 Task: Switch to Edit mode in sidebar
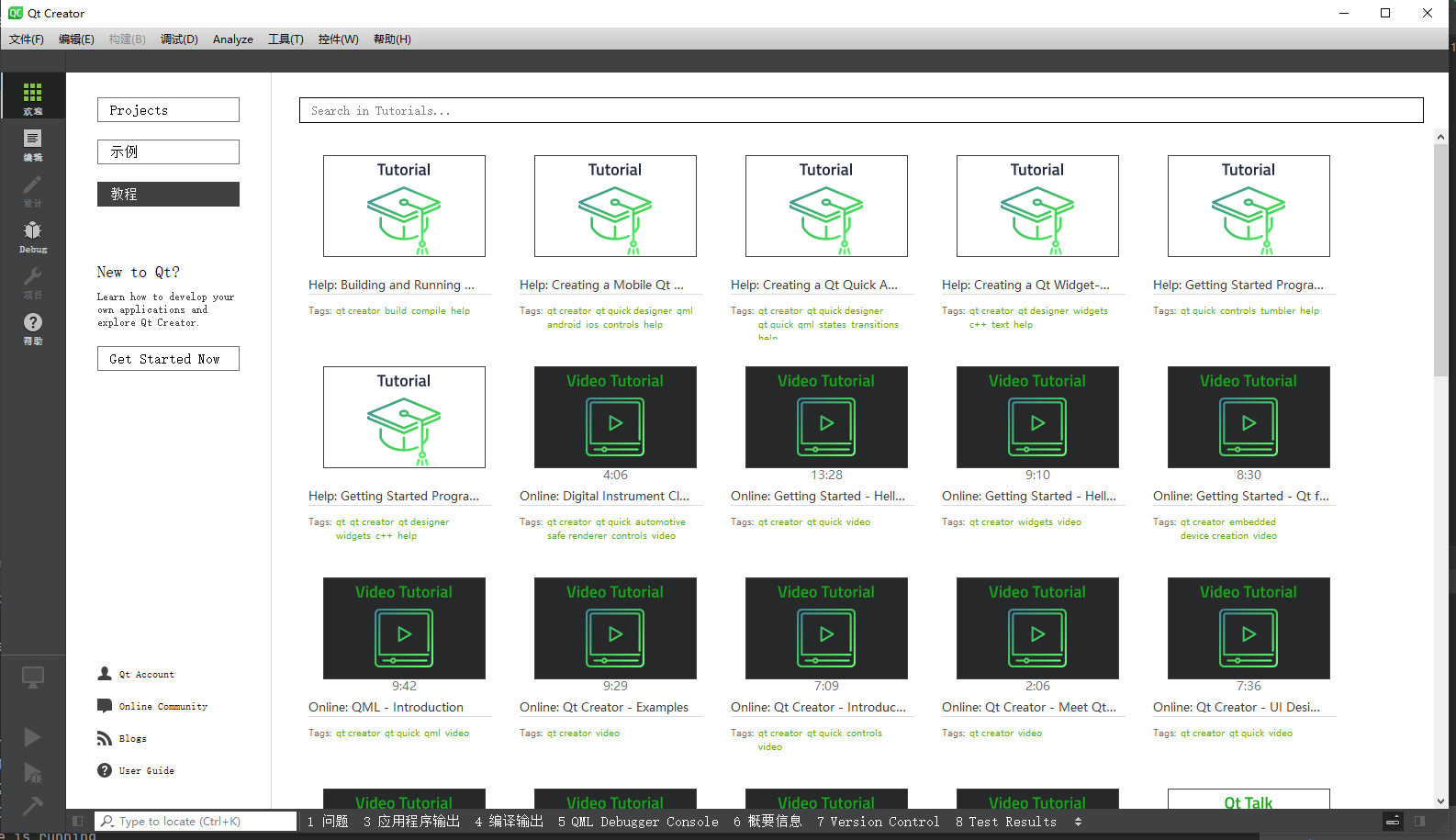click(32, 142)
